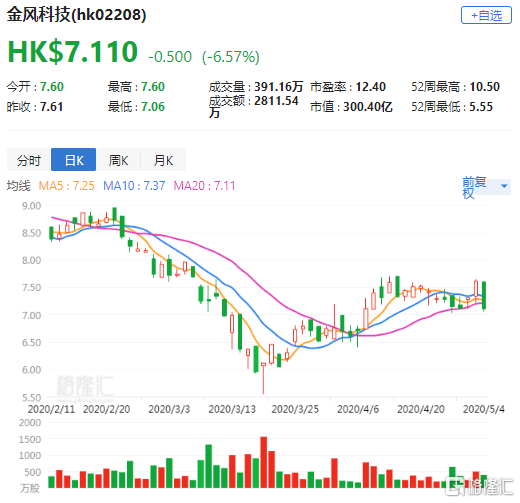Click date label 2020/2/20 on axis
520x503 pixels.
click(x=106, y=409)
